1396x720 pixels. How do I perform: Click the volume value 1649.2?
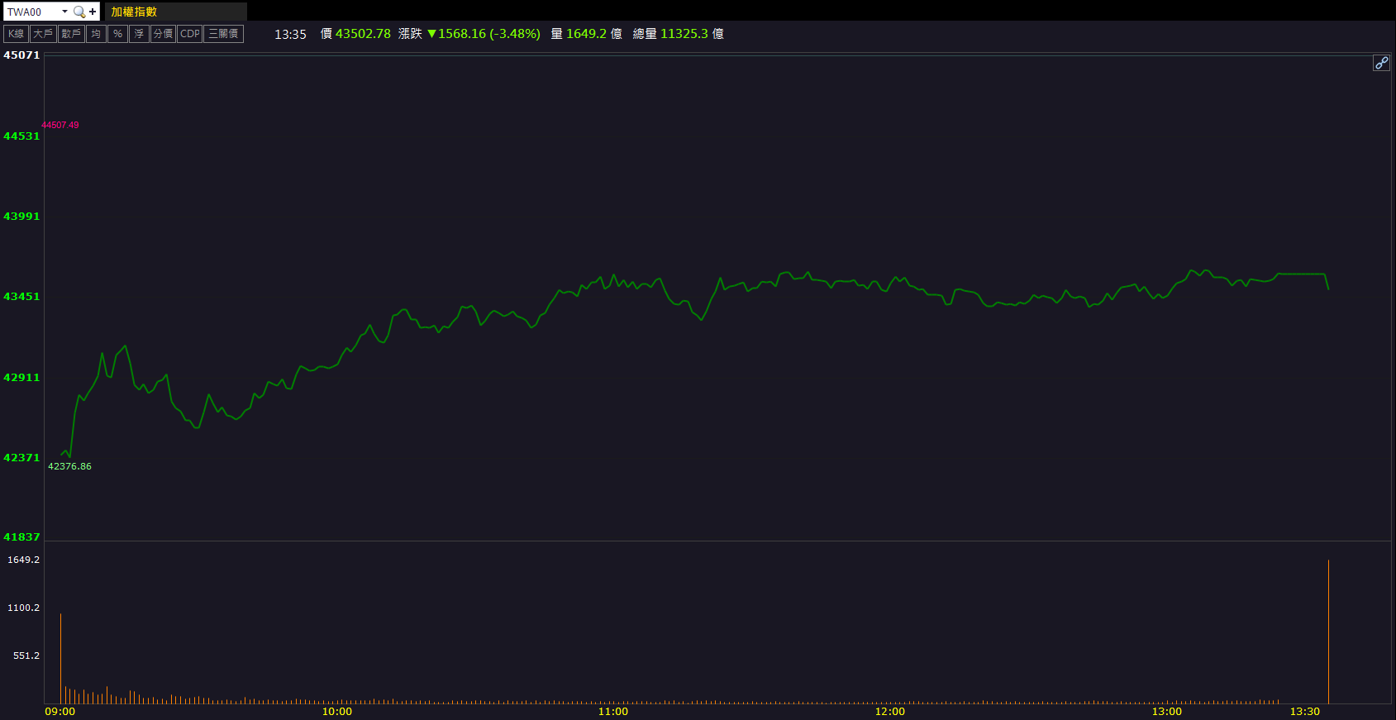coord(587,34)
